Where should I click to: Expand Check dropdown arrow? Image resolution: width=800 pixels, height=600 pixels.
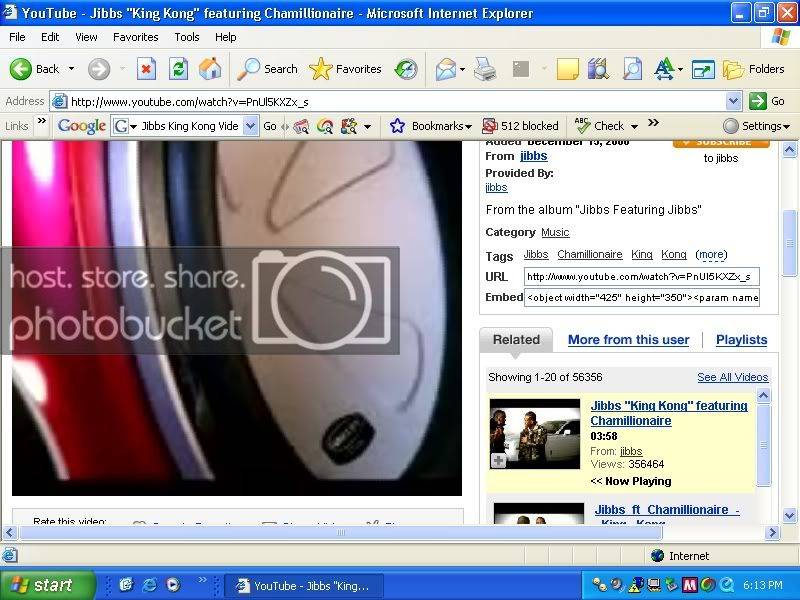pos(634,127)
